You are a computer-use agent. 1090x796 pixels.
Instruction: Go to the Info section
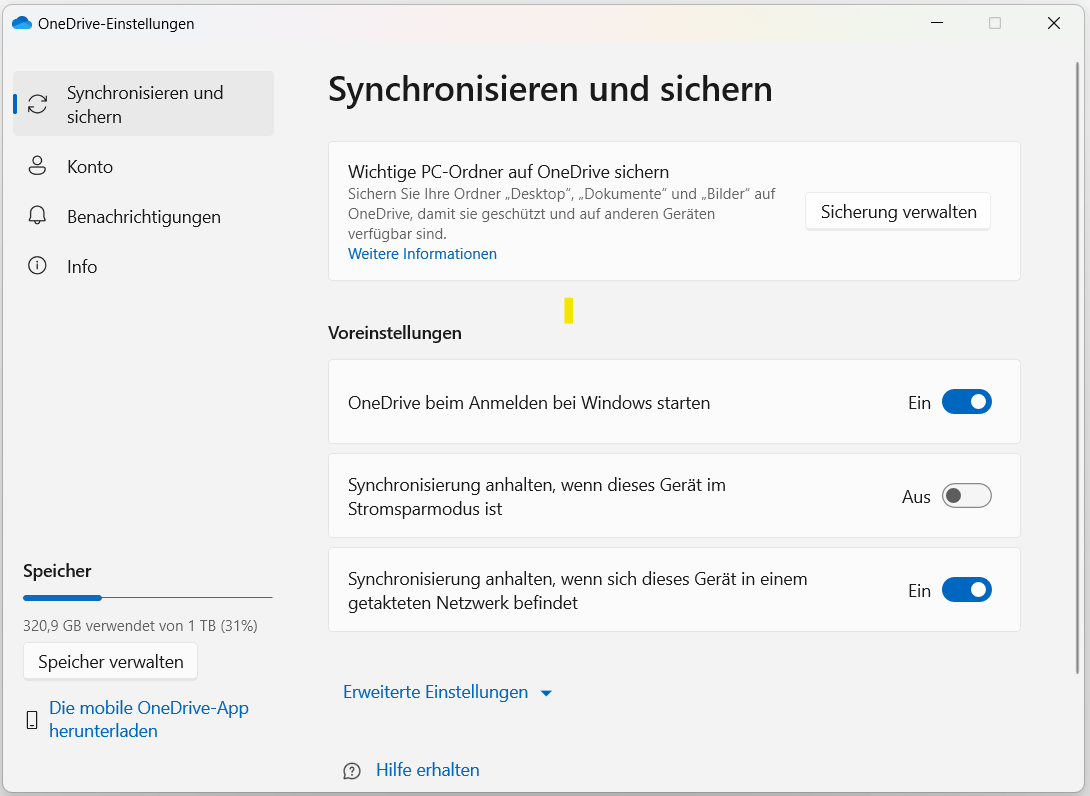pos(143,266)
